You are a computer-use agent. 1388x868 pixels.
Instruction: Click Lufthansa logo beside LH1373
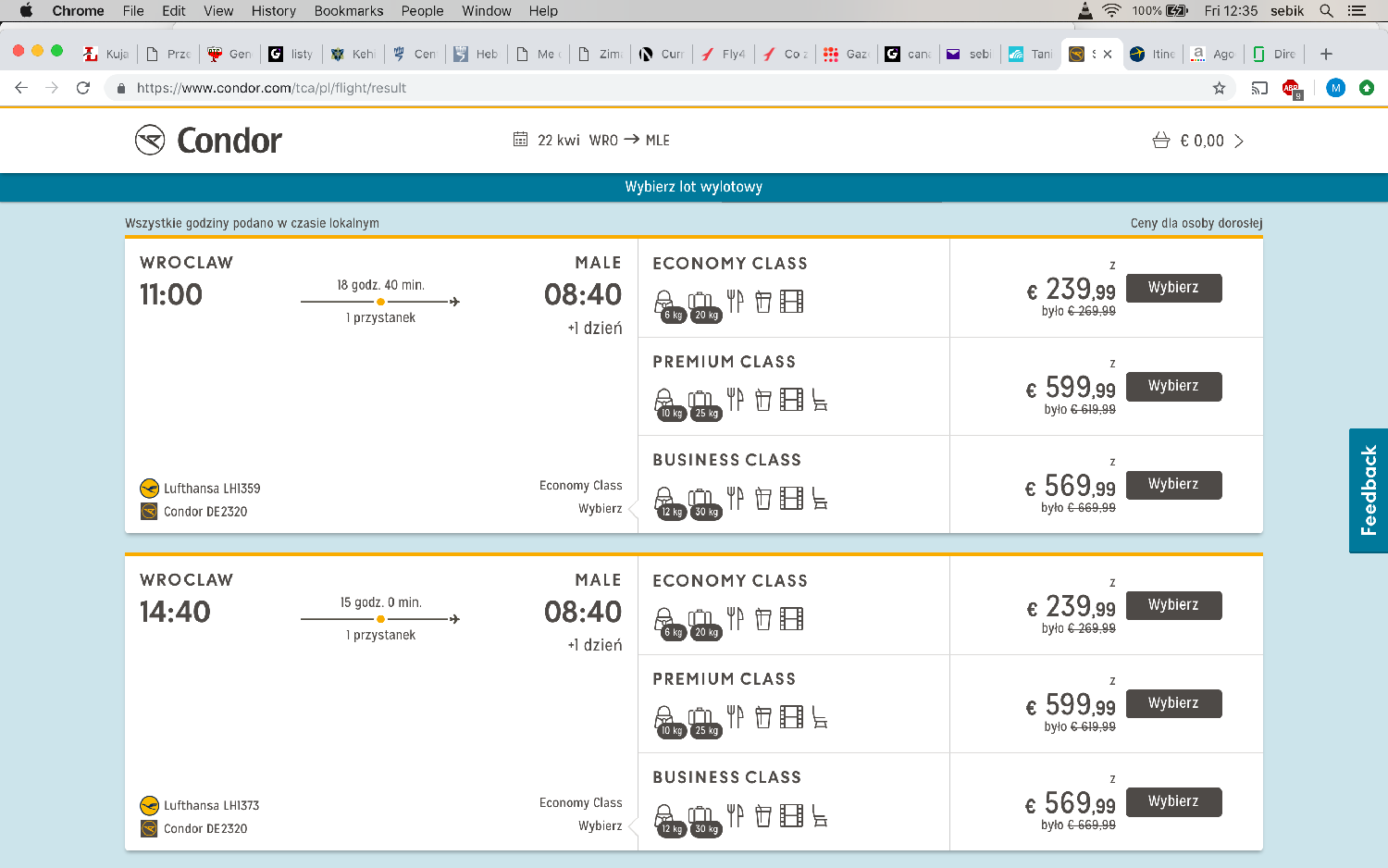point(149,805)
